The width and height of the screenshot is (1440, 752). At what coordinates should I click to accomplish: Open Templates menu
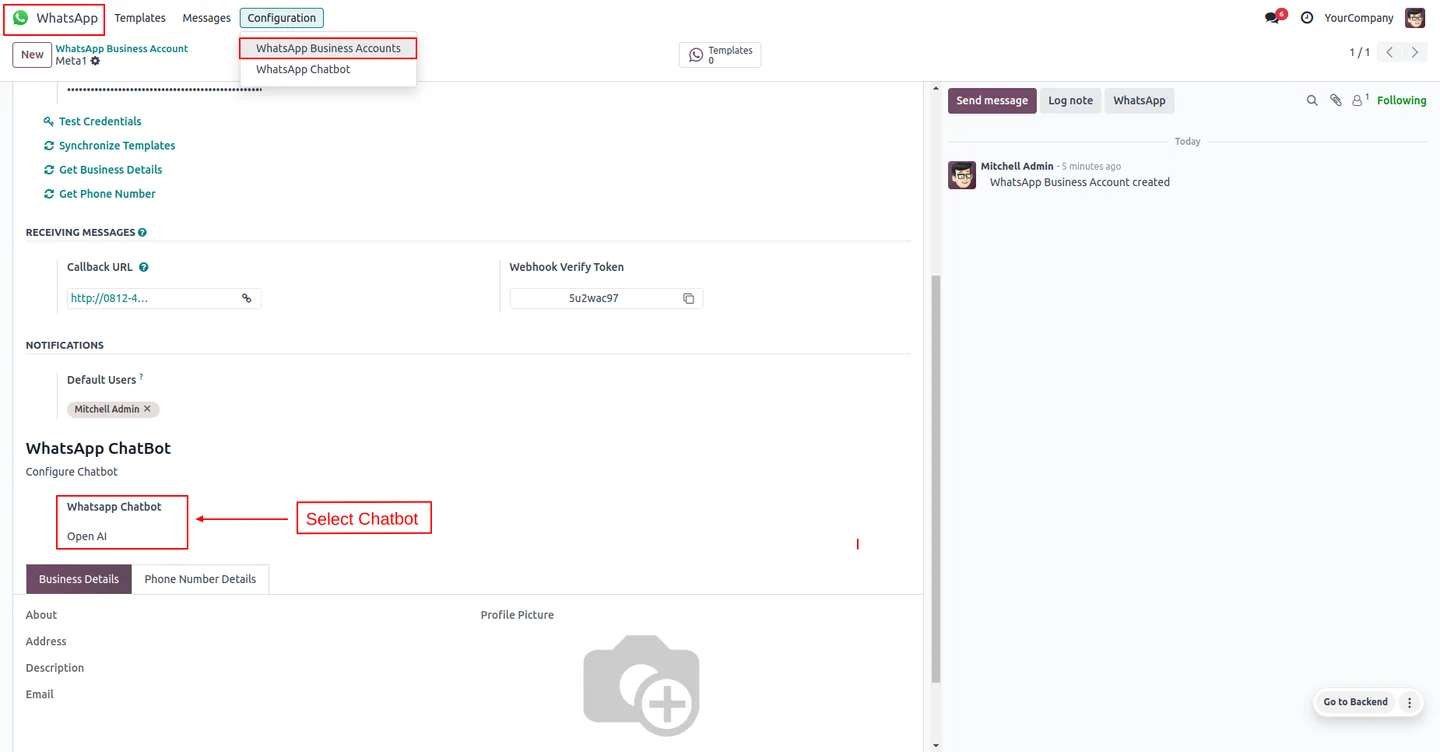(140, 18)
